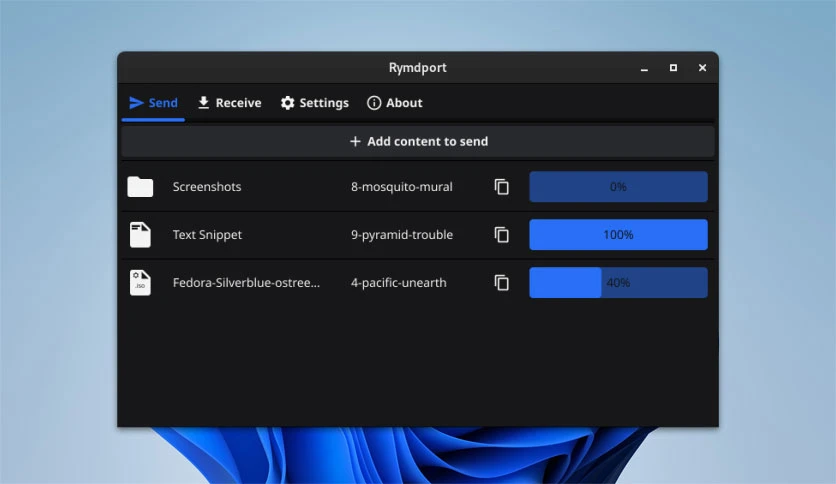This screenshot has height=484, width=836.
Task: Copy the 4-pacific-unearth code
Action: click(x=502, y=283)
